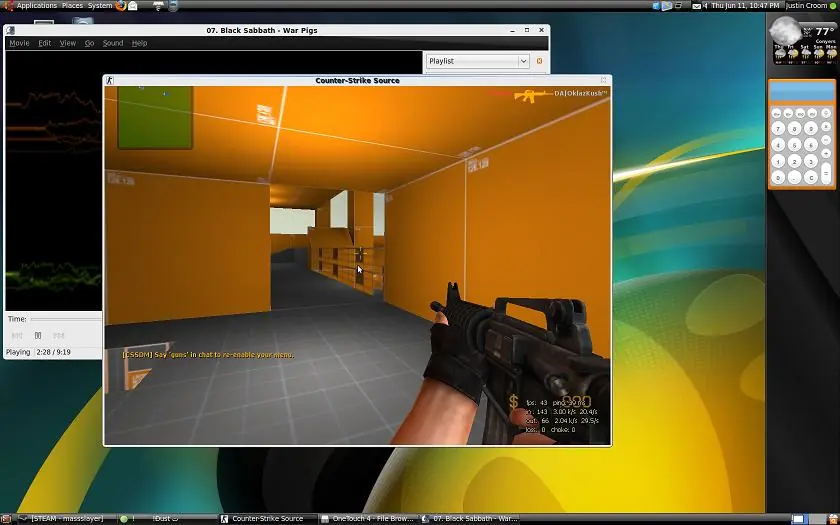Close the Playlist sidebar with the orange X
840x525 pixels.
click(x=539, y=61)
